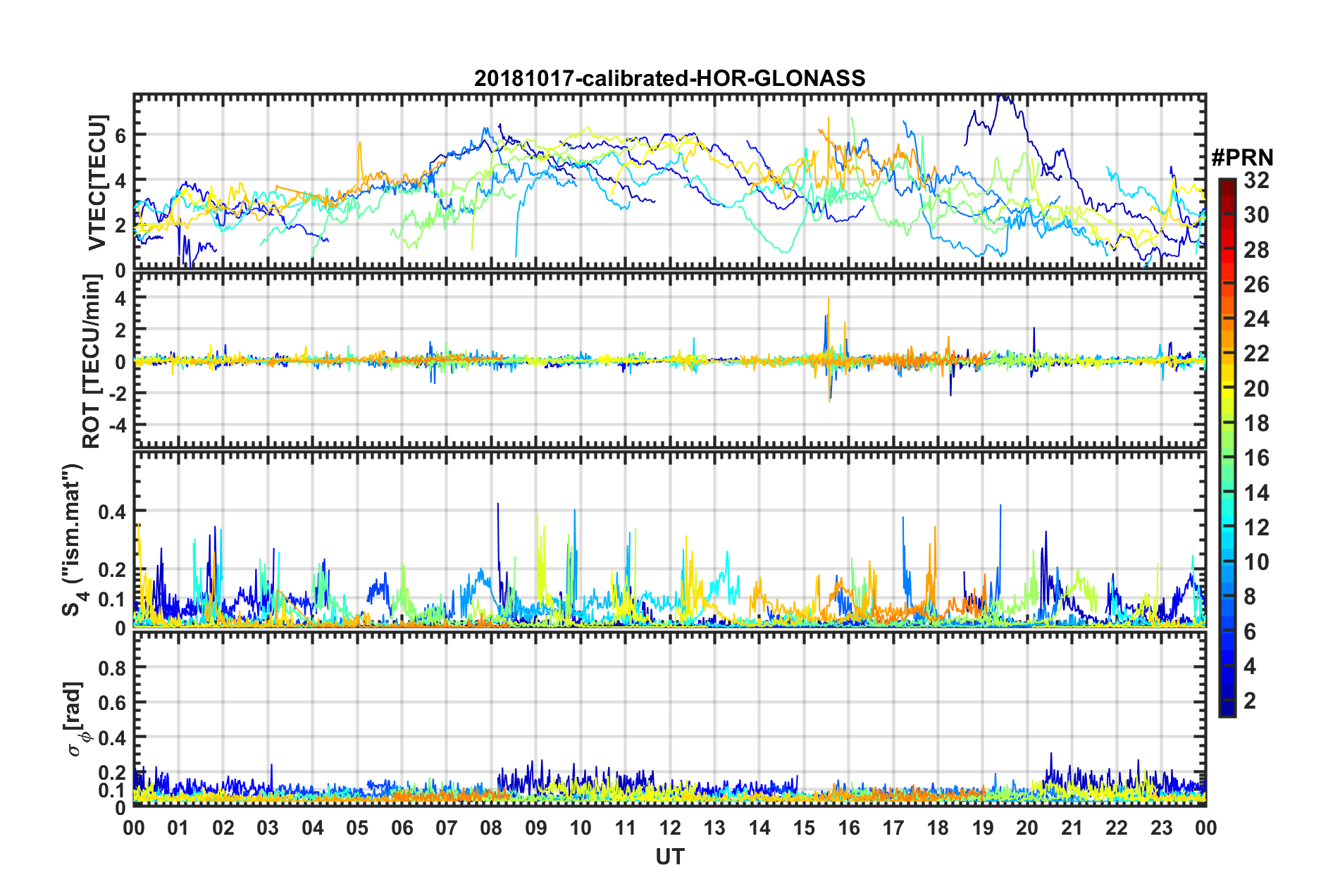Choose hour tick label 23 on UT axis
Viewport: 1340px width, 896px height.
tap(1161, 828)
